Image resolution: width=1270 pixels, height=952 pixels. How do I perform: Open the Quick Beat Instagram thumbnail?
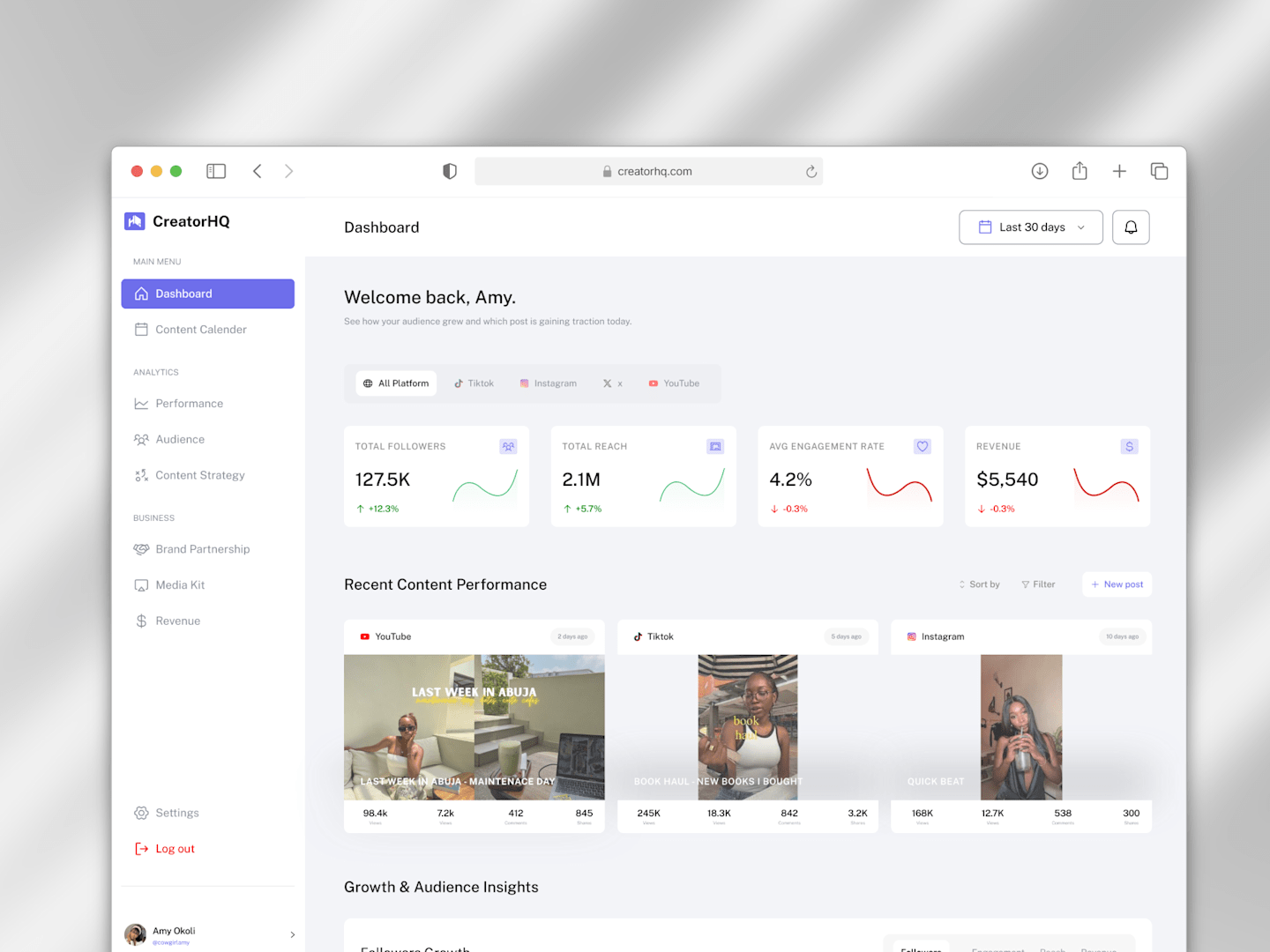point(1021,727)
